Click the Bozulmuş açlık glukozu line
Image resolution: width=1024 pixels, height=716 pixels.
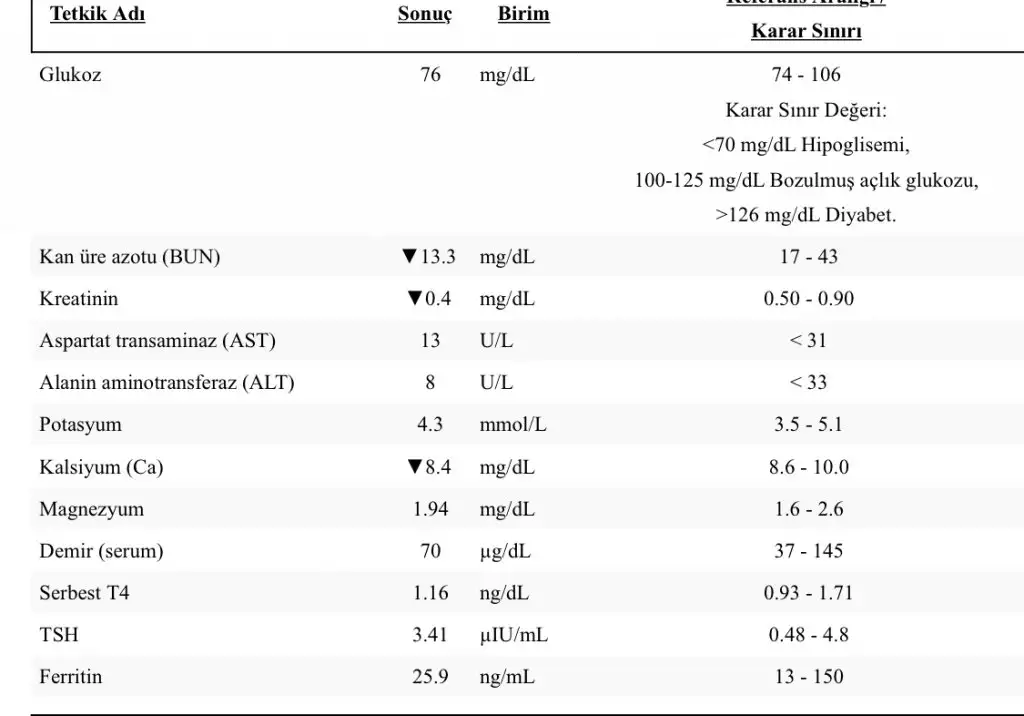pos(806,181)
